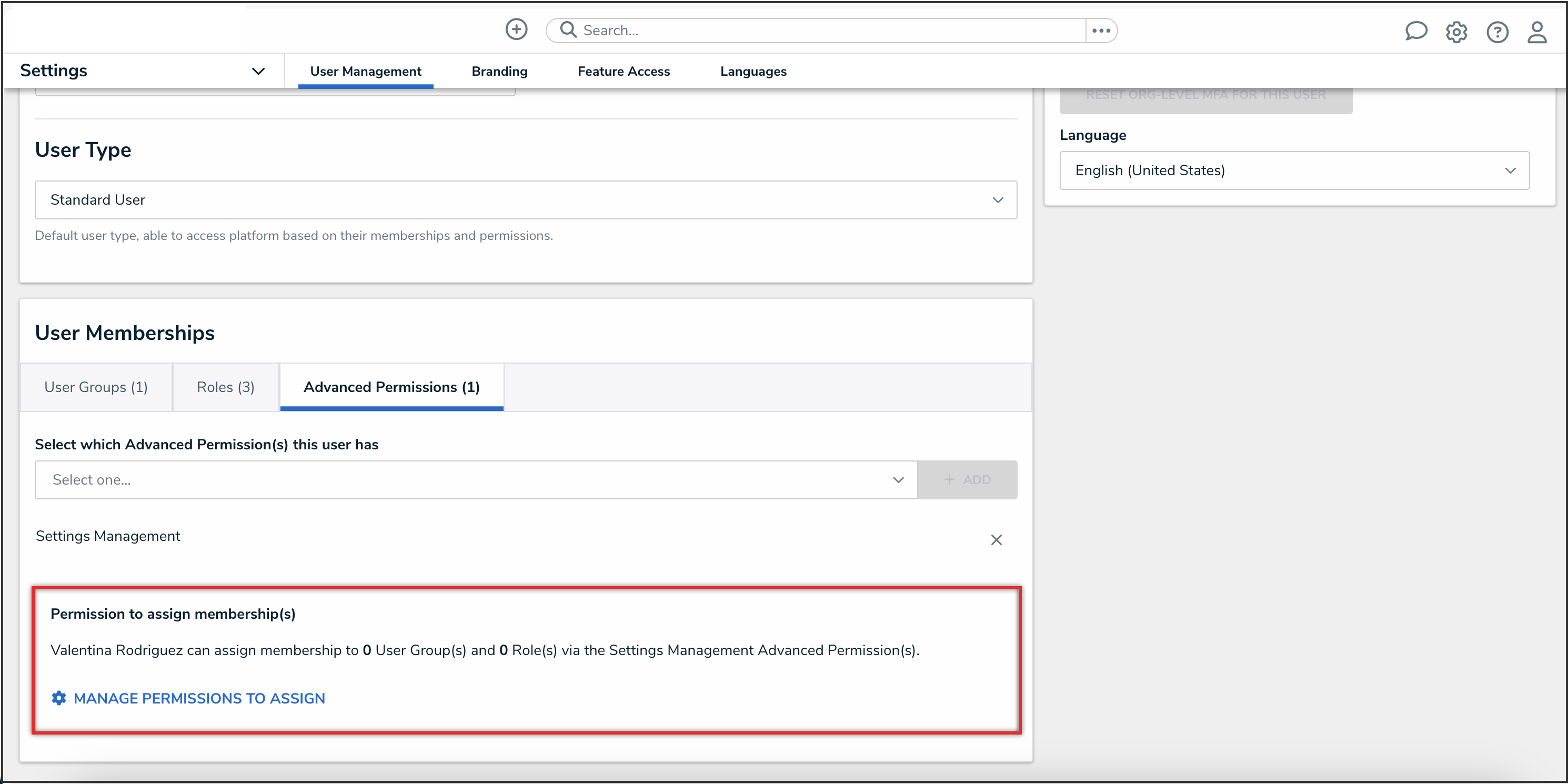Click gear icon beside Manage Permissions
Screen dimensions: 1568x784
click(x=59, y=698)
